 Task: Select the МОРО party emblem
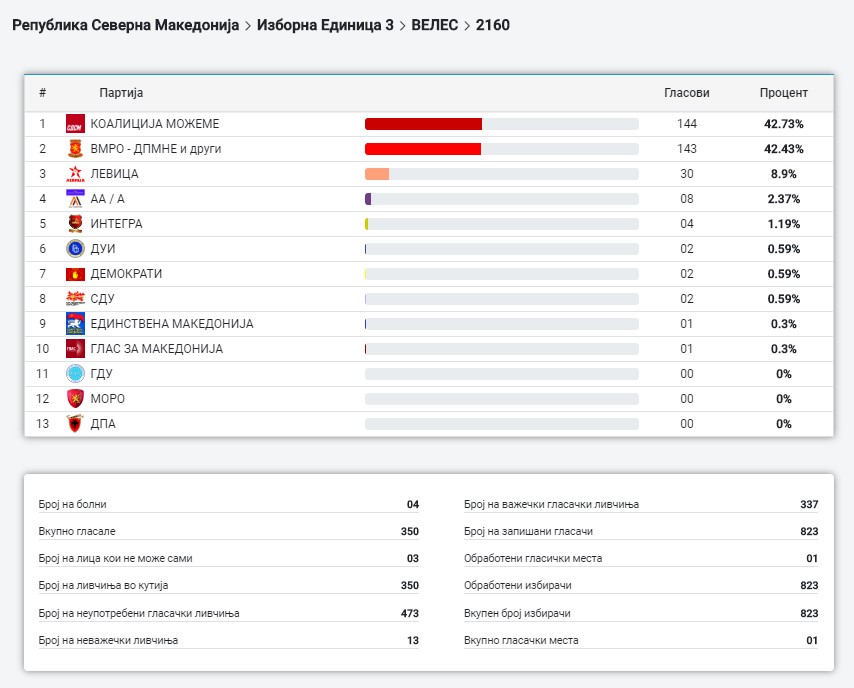click(x=75, y=399)
